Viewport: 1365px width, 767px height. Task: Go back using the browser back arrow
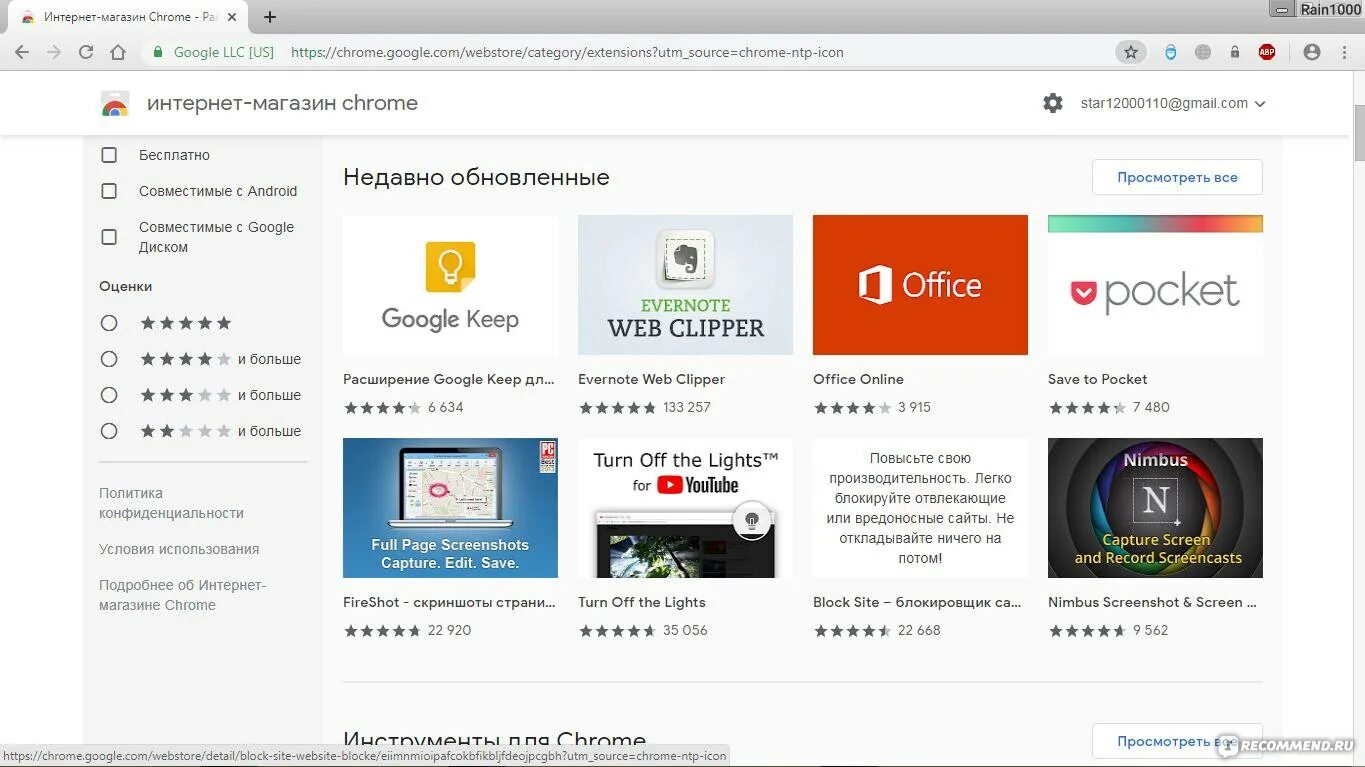click(x=22, y=52)
